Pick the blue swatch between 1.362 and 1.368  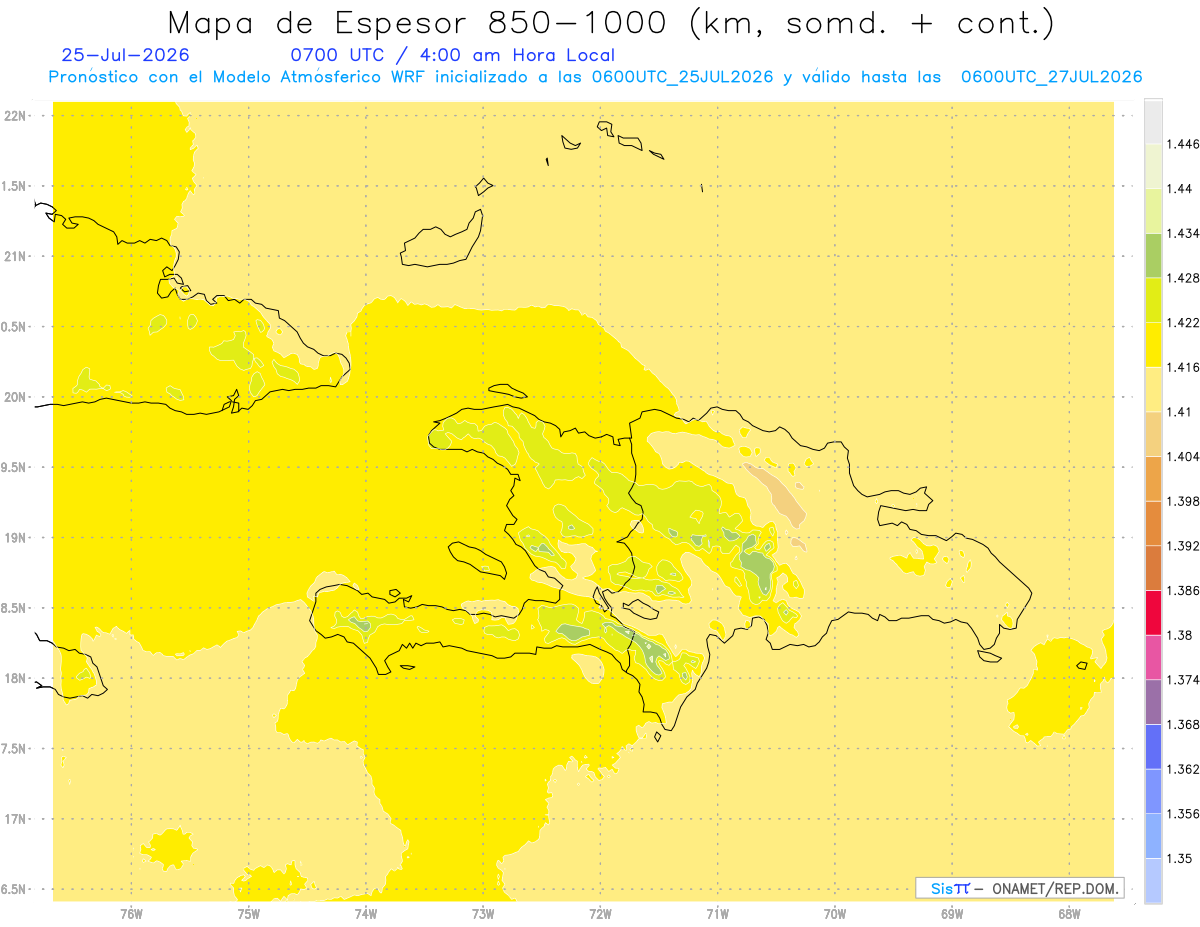1153,746
